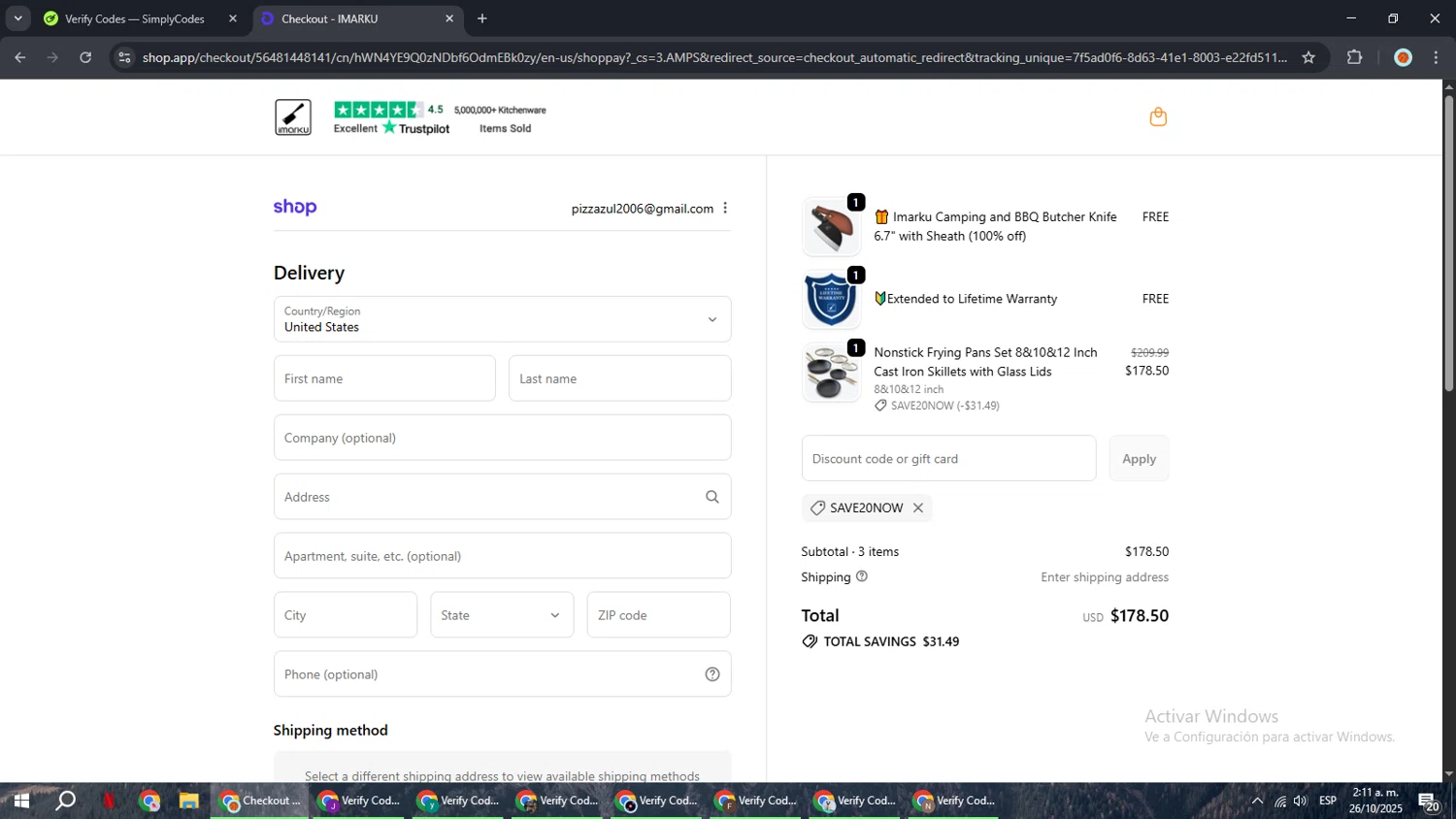The image size is (1456, 819).
Task: Click the Shop Pay logo
Action: (295, 207)
